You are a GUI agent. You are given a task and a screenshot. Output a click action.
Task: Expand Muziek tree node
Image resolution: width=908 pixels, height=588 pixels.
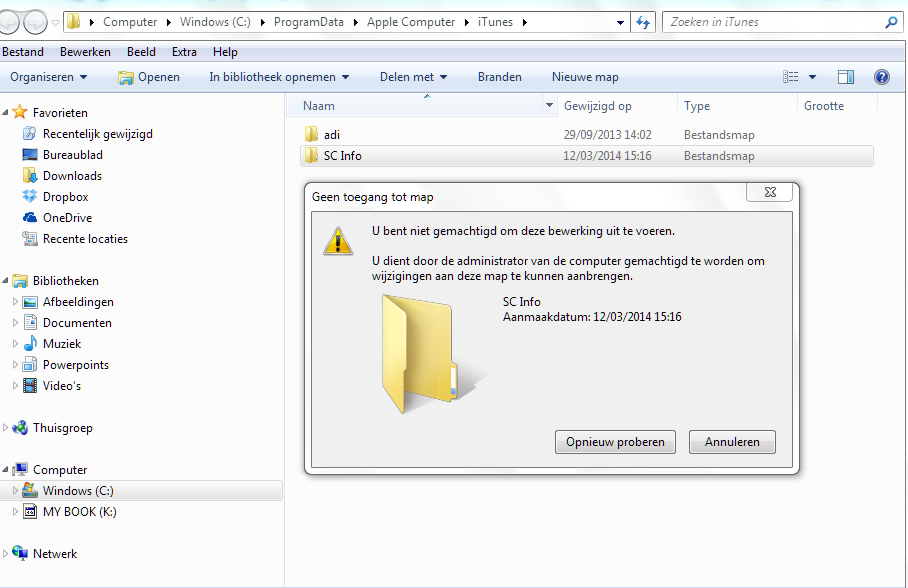[x=15, y=343]
